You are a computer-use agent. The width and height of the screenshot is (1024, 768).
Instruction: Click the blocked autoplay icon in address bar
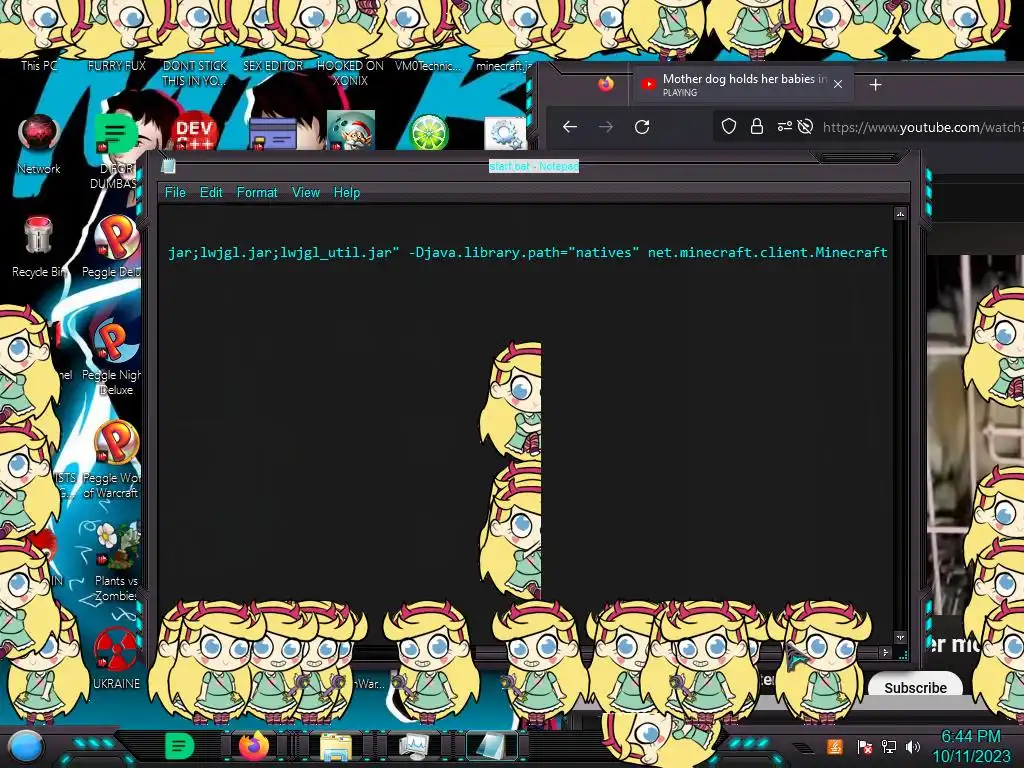click(x=805, y=126)
